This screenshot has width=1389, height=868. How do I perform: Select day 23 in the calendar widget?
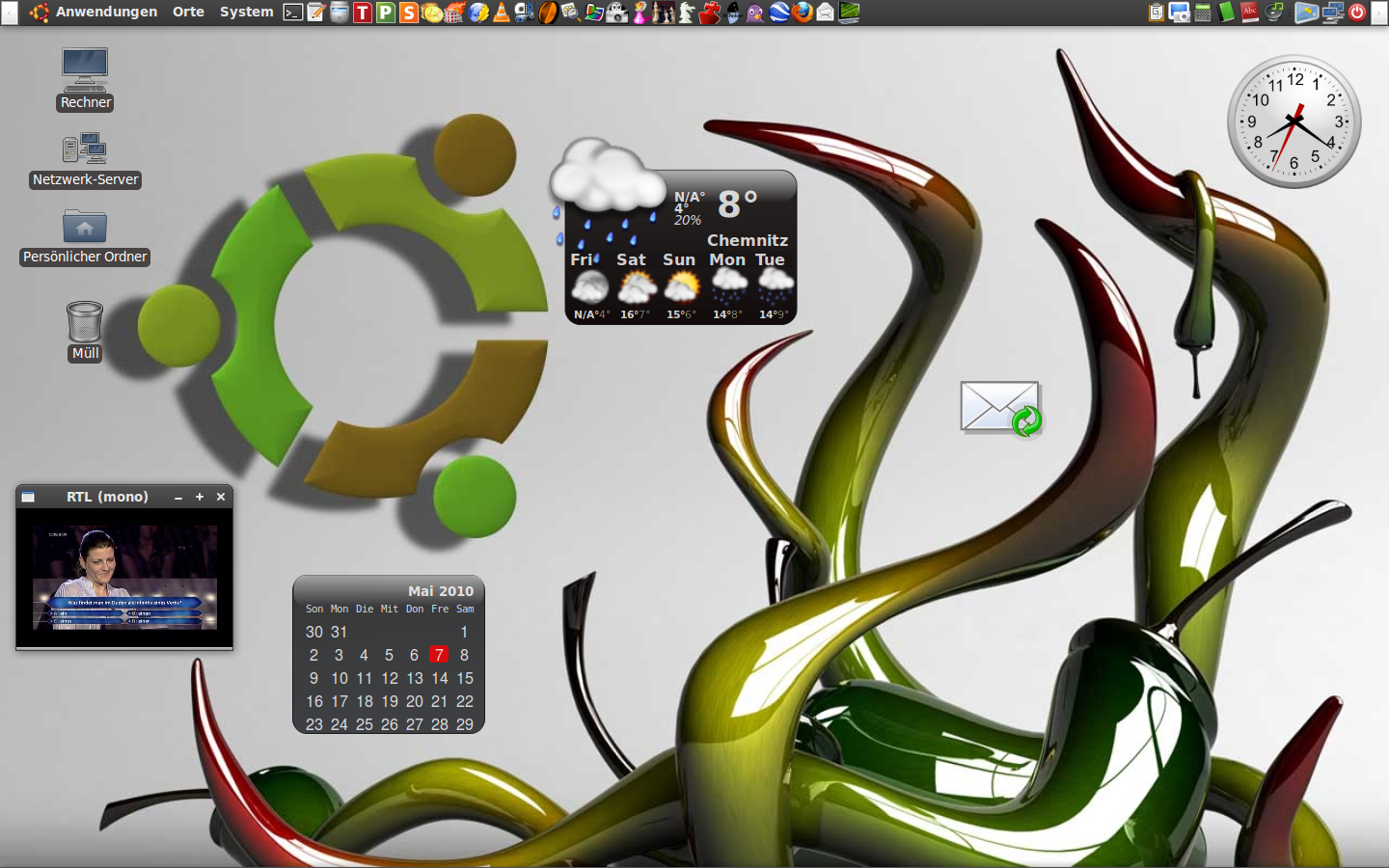click(314, 724)
